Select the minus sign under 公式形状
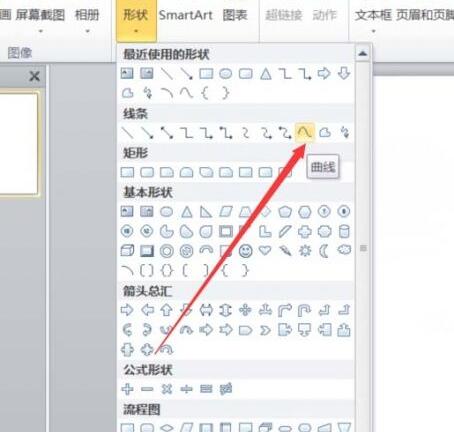The width and height of the screenshot is (454, 432). 147,389
